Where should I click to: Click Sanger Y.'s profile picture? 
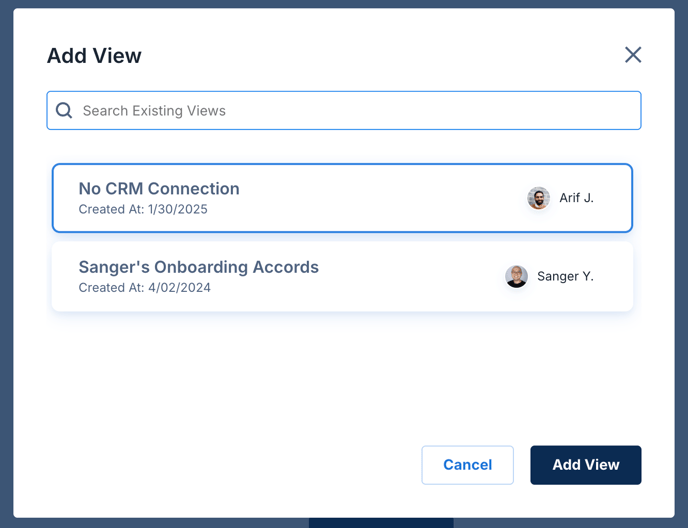click(x=516, y=277)
